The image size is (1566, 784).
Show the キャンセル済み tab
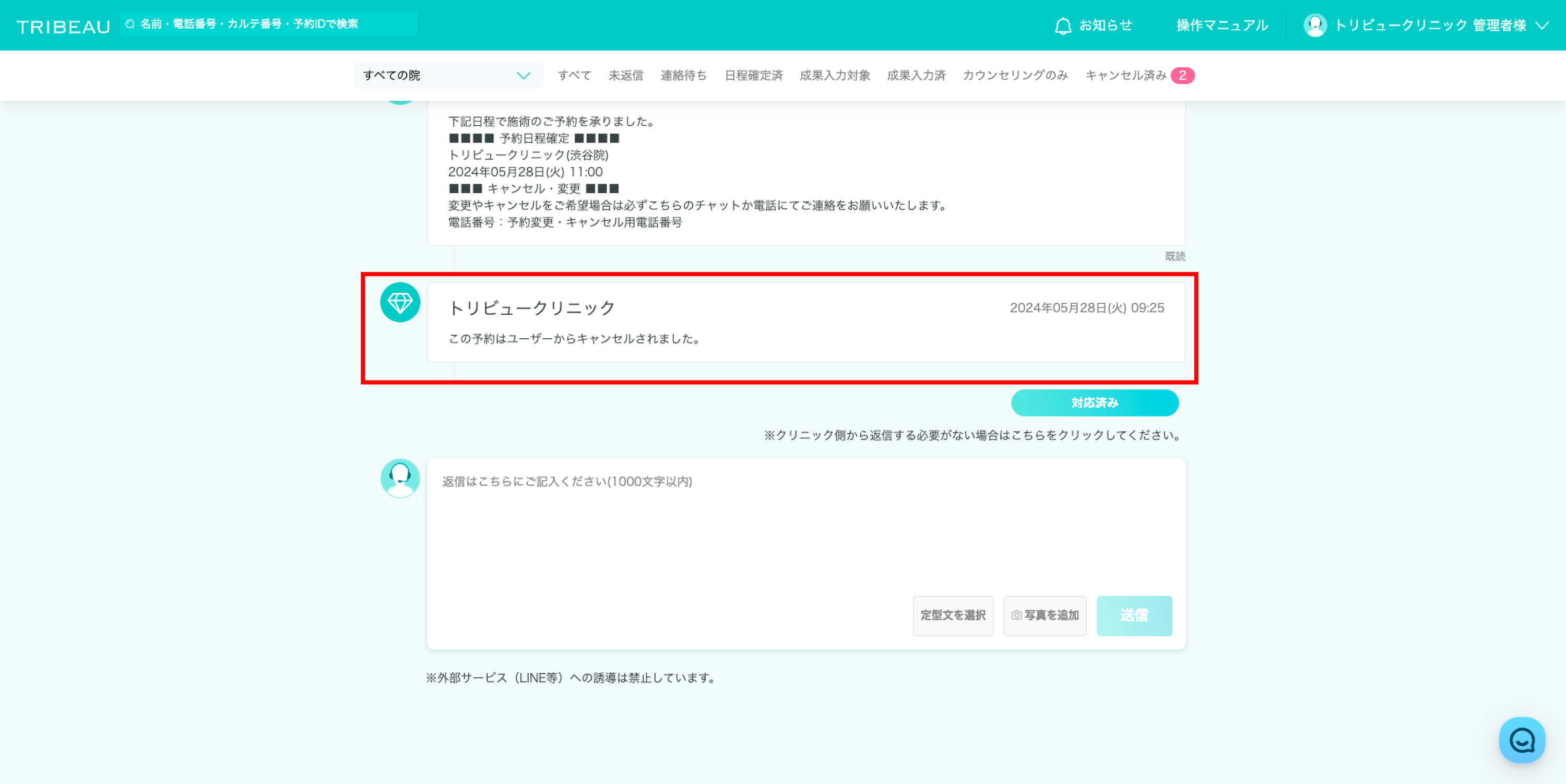coord(1126,75)
